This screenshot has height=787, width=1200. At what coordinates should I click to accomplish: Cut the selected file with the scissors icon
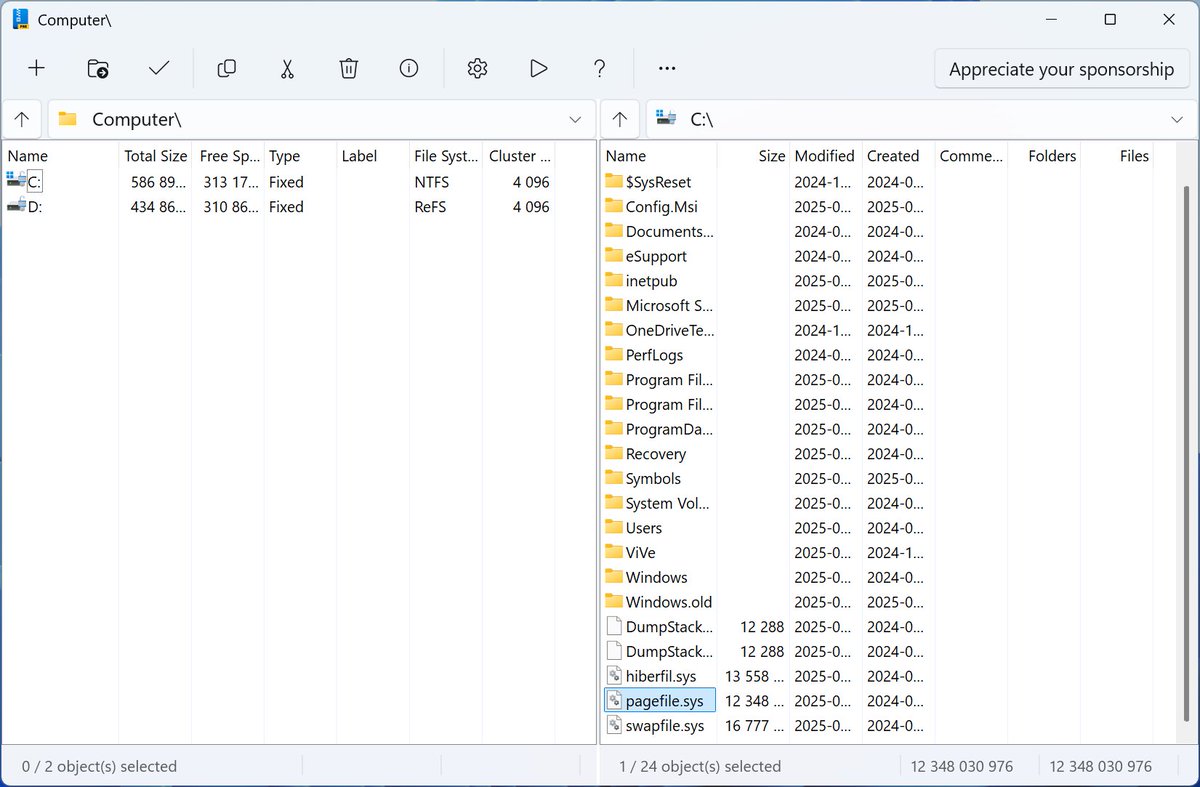(287, 68)
